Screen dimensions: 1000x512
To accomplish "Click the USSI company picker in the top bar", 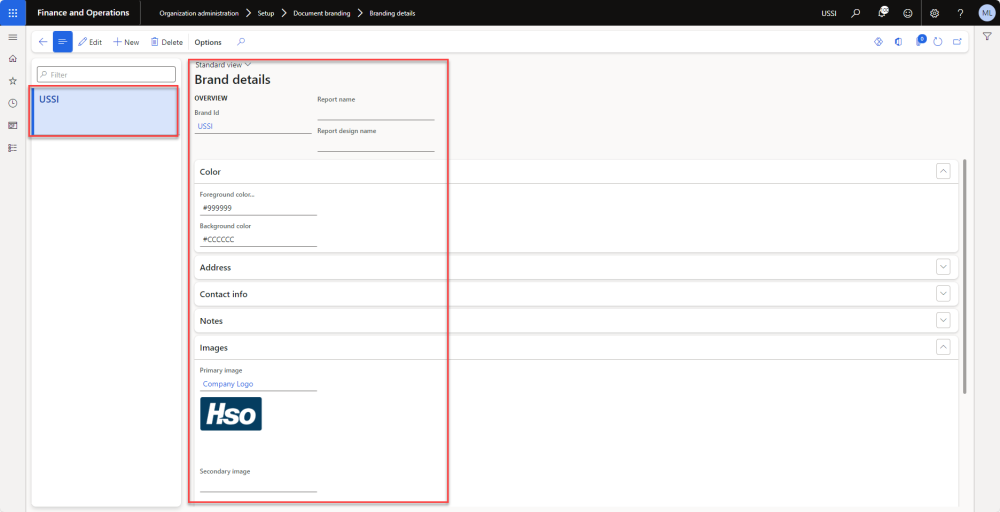I will [828, 13].
